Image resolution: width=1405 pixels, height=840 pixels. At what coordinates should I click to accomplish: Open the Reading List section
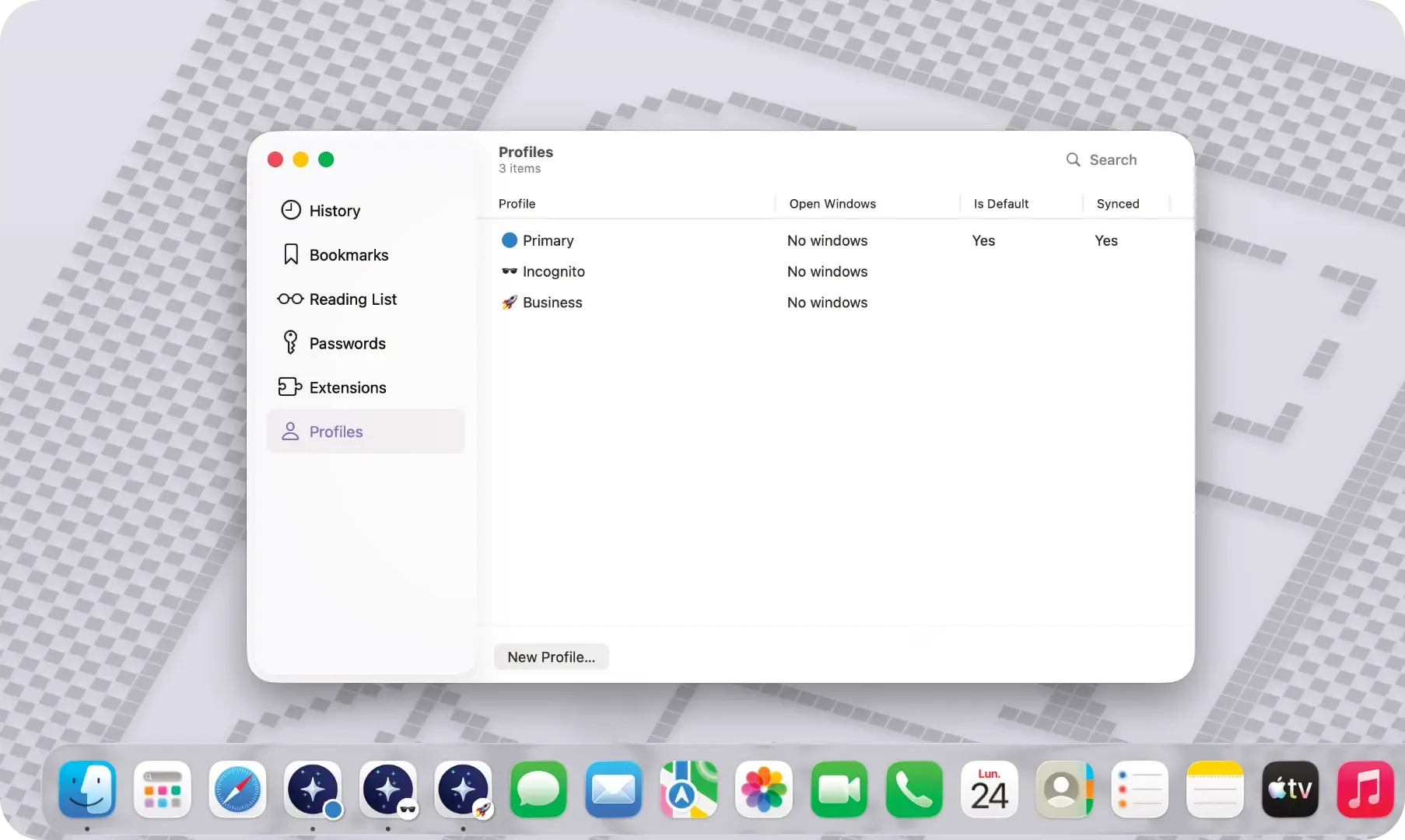click(x=352, y=299)
